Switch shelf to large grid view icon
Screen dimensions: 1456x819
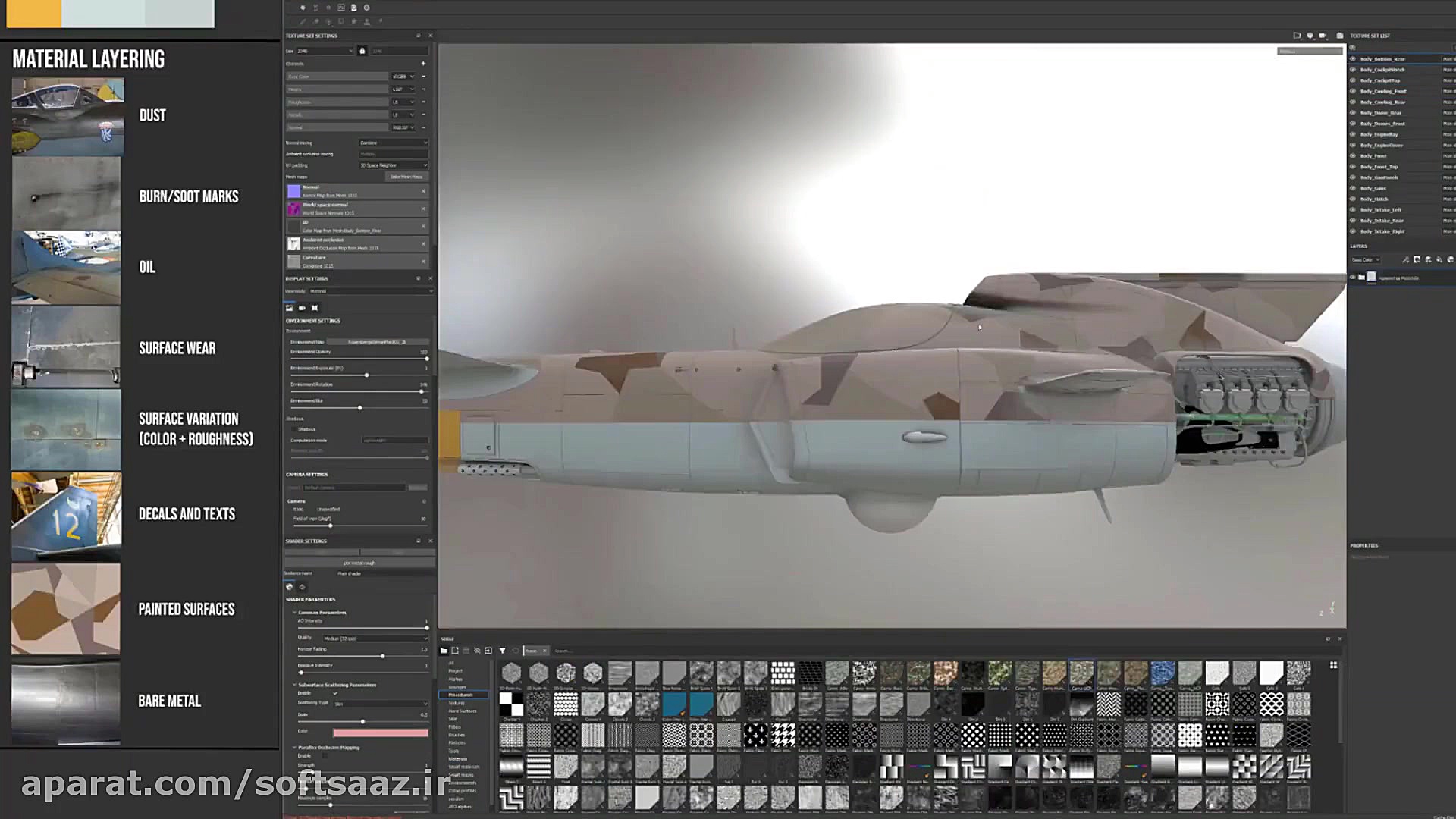[x=1333, y=665]
